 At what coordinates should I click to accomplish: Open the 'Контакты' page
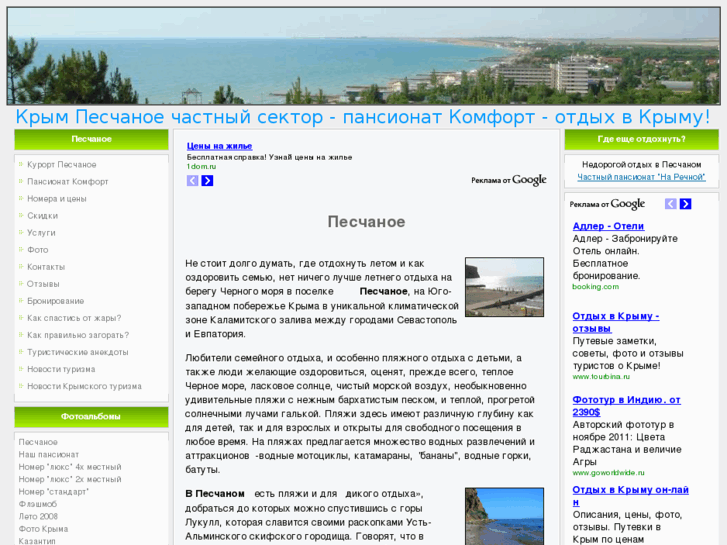[45, 267]
